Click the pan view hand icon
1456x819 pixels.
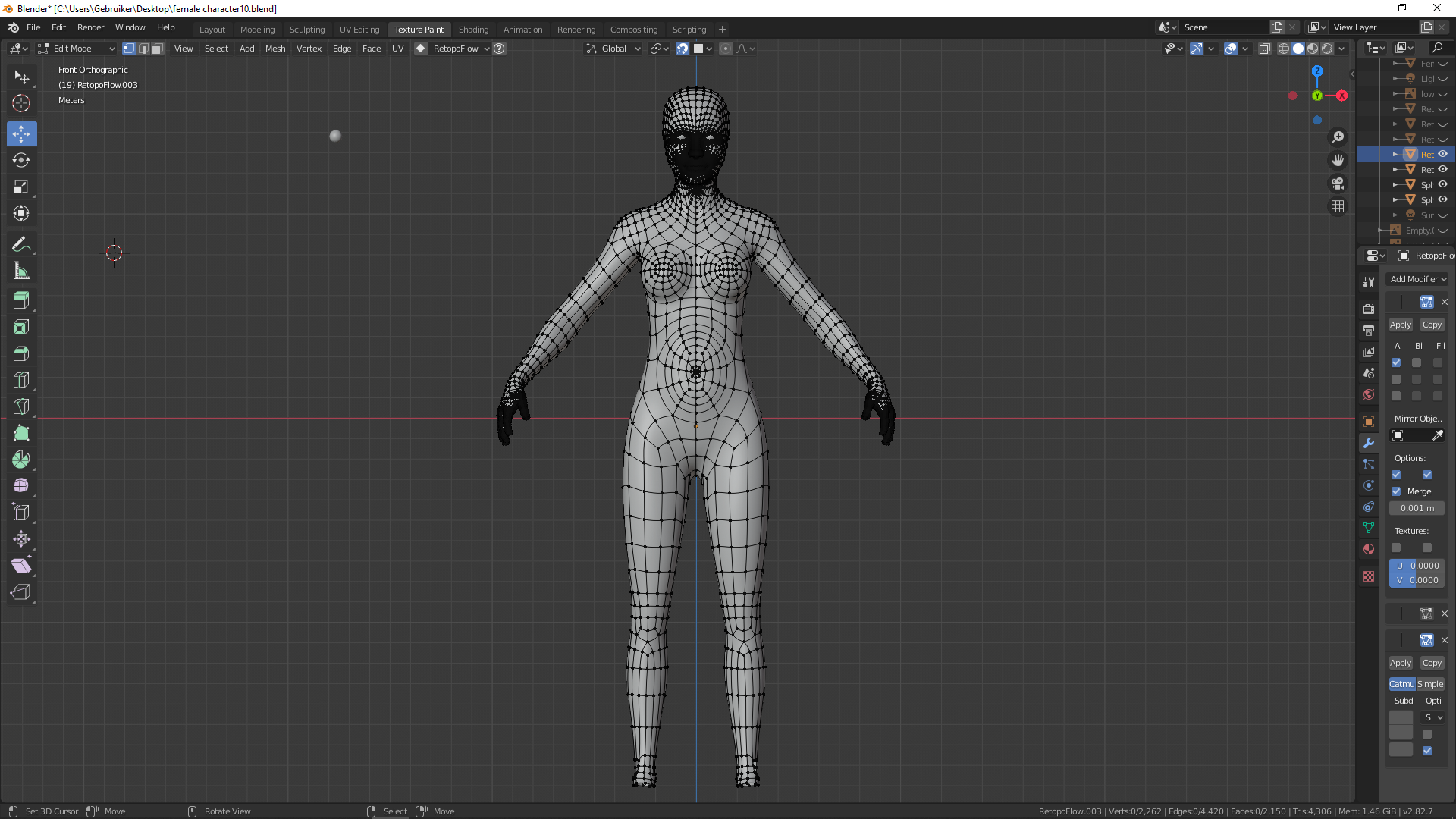(1338, 160)
